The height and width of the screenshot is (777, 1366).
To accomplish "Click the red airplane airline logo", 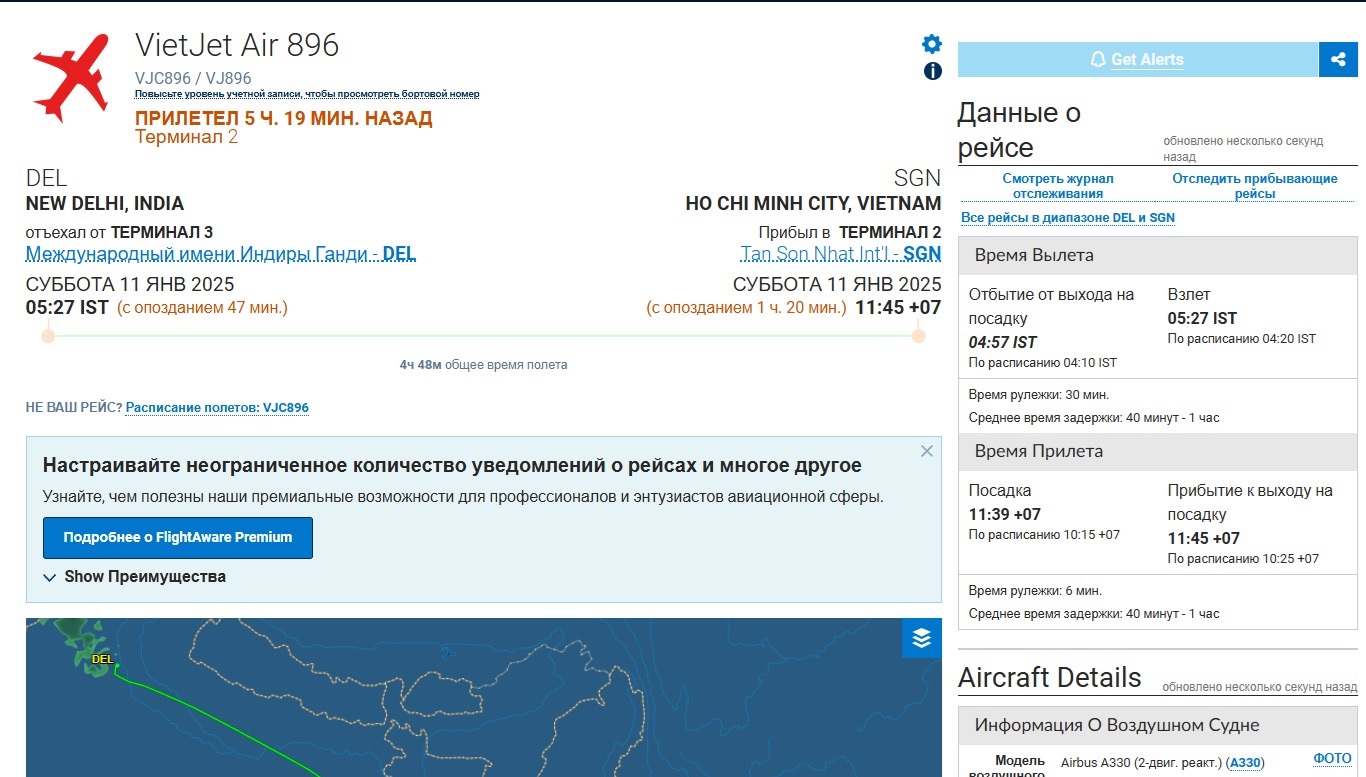I will (x=70, y=77).
